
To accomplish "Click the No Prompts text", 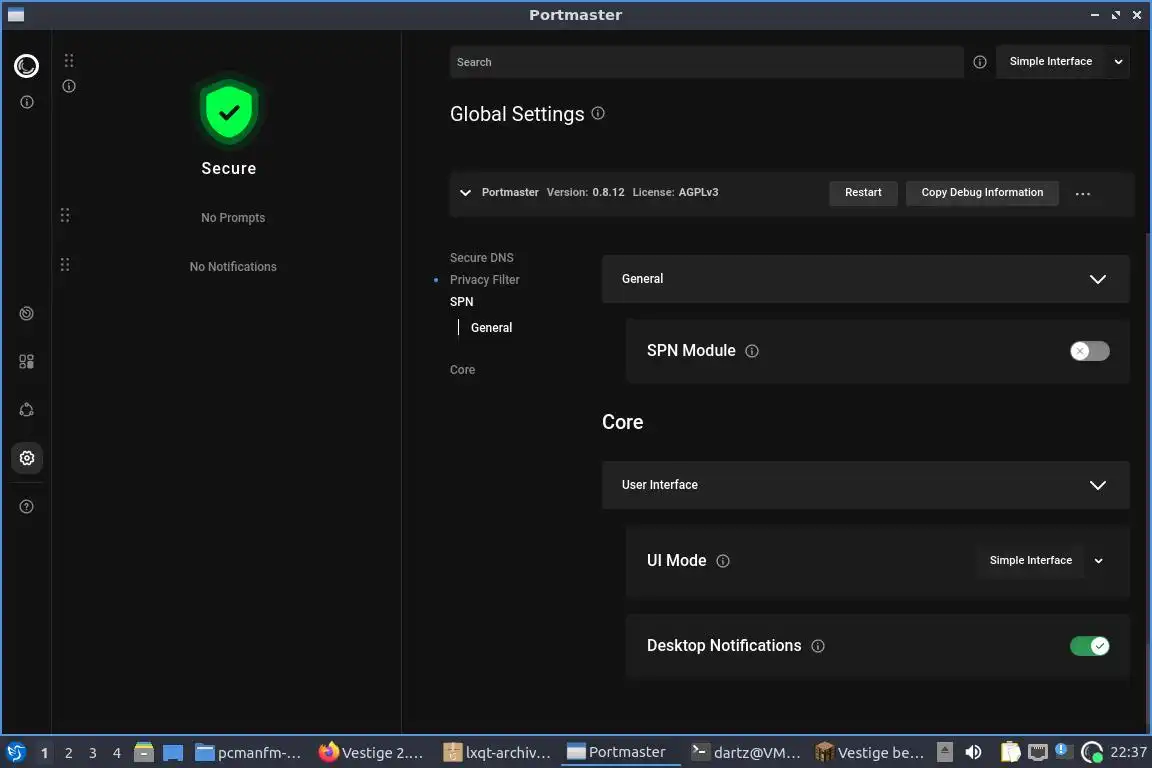I will (x=233, y=218).
